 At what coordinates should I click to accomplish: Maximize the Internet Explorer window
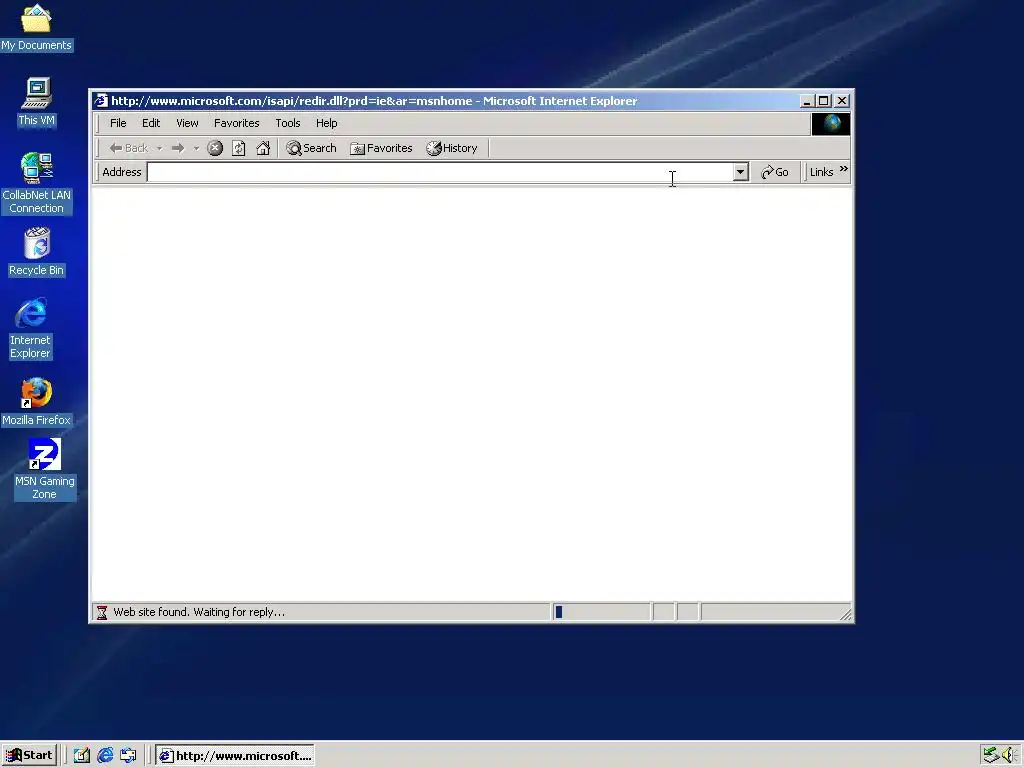[x=824, y=101]
